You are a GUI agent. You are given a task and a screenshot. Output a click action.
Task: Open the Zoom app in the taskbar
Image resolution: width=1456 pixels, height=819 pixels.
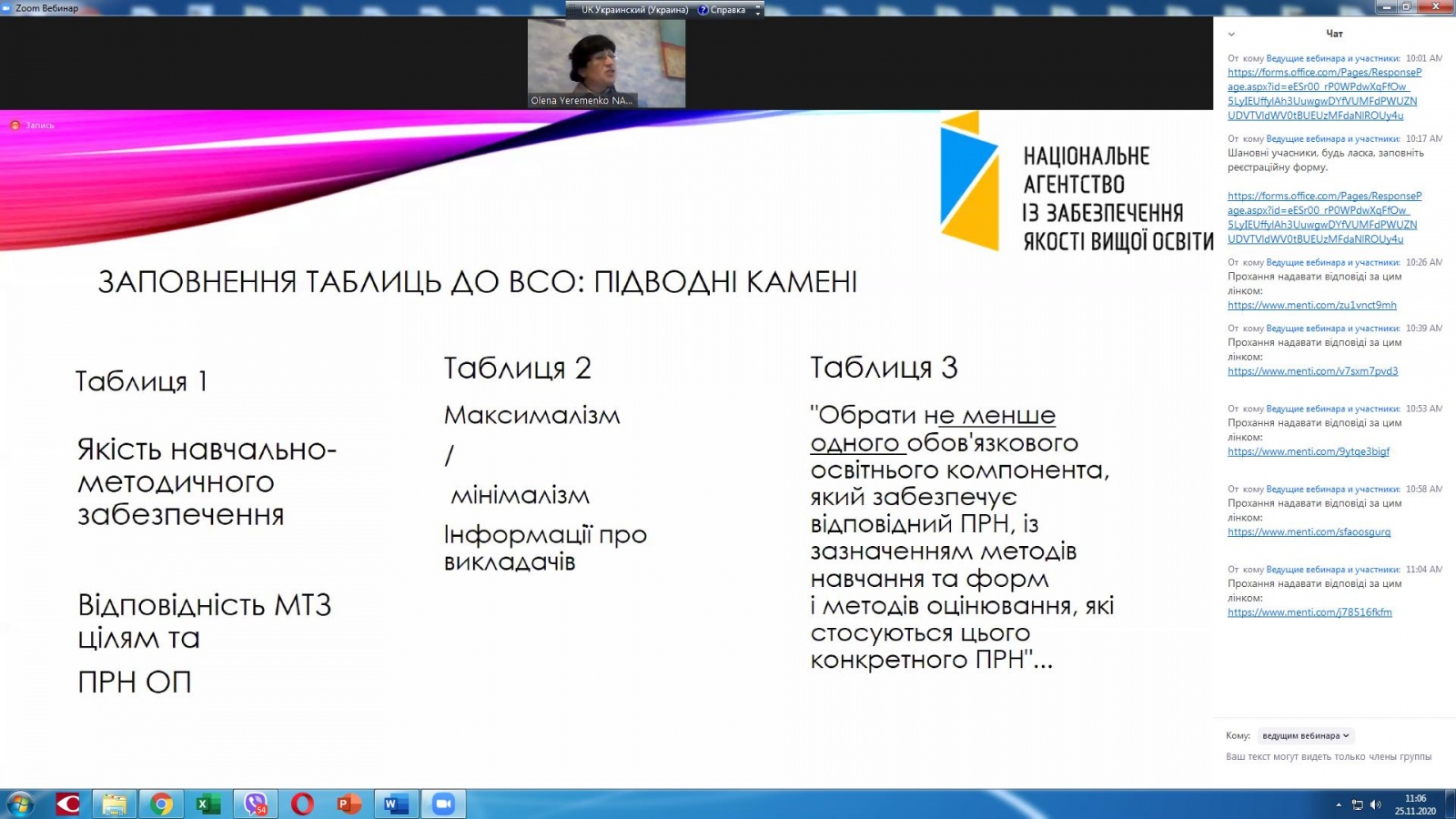[443, 804]
